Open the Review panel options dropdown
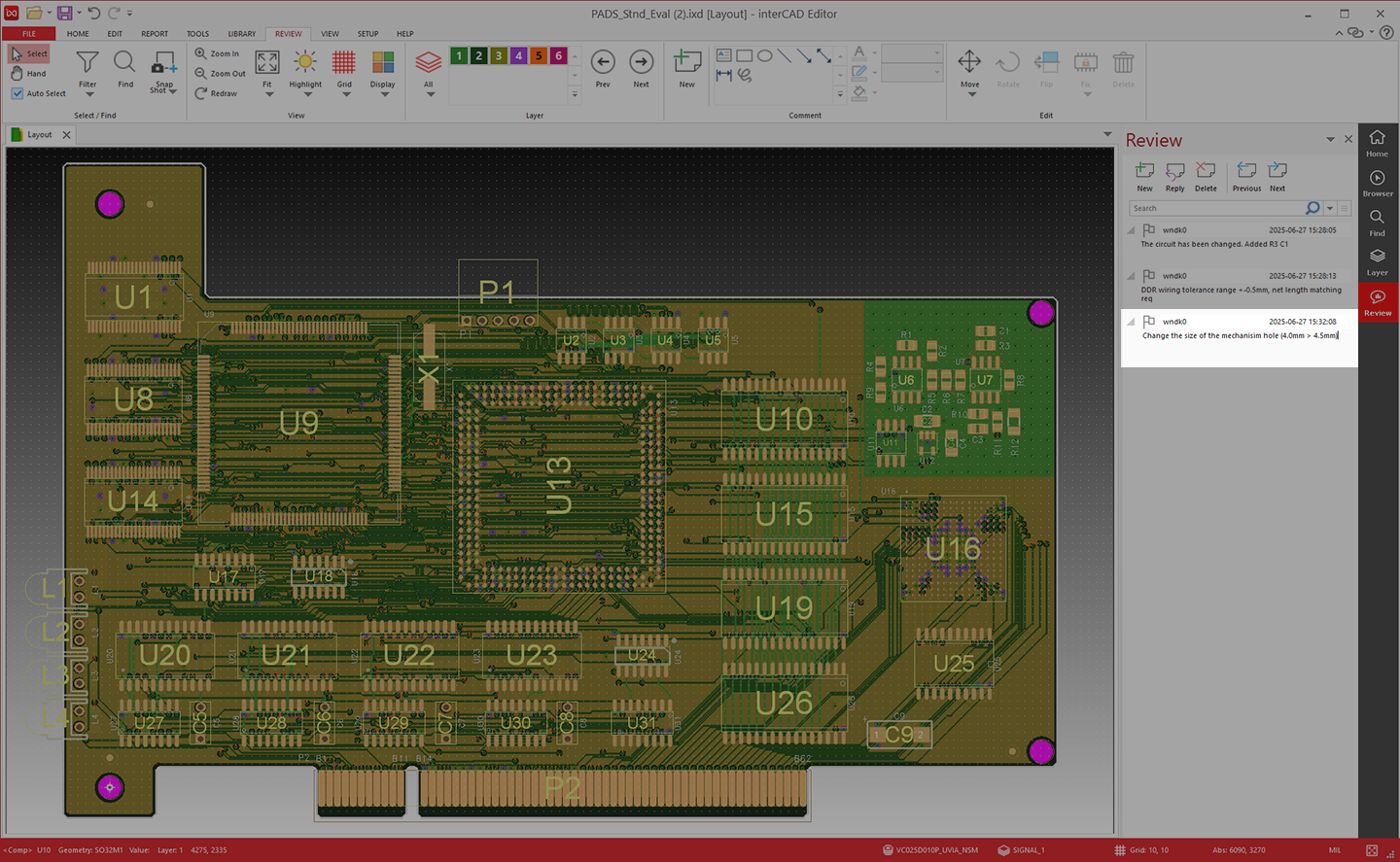The width and height of the screenshot is (1400, 862). (x=1330, y=140)
